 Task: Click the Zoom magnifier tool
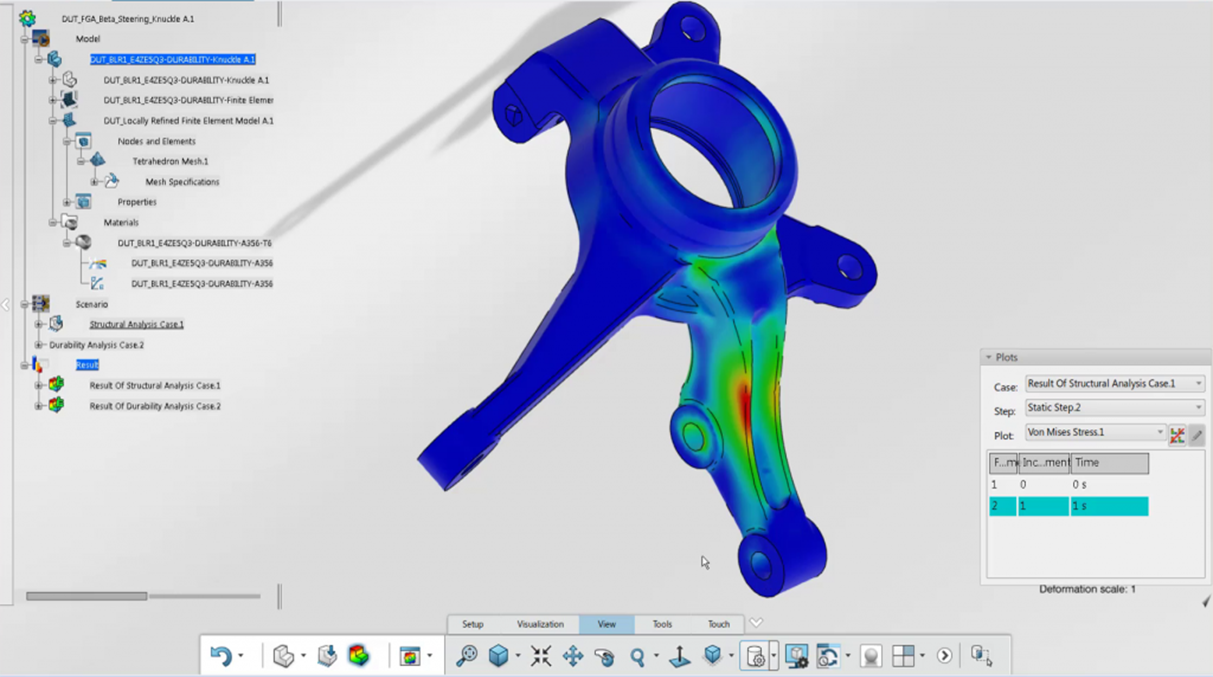click(x=637, y=656)
